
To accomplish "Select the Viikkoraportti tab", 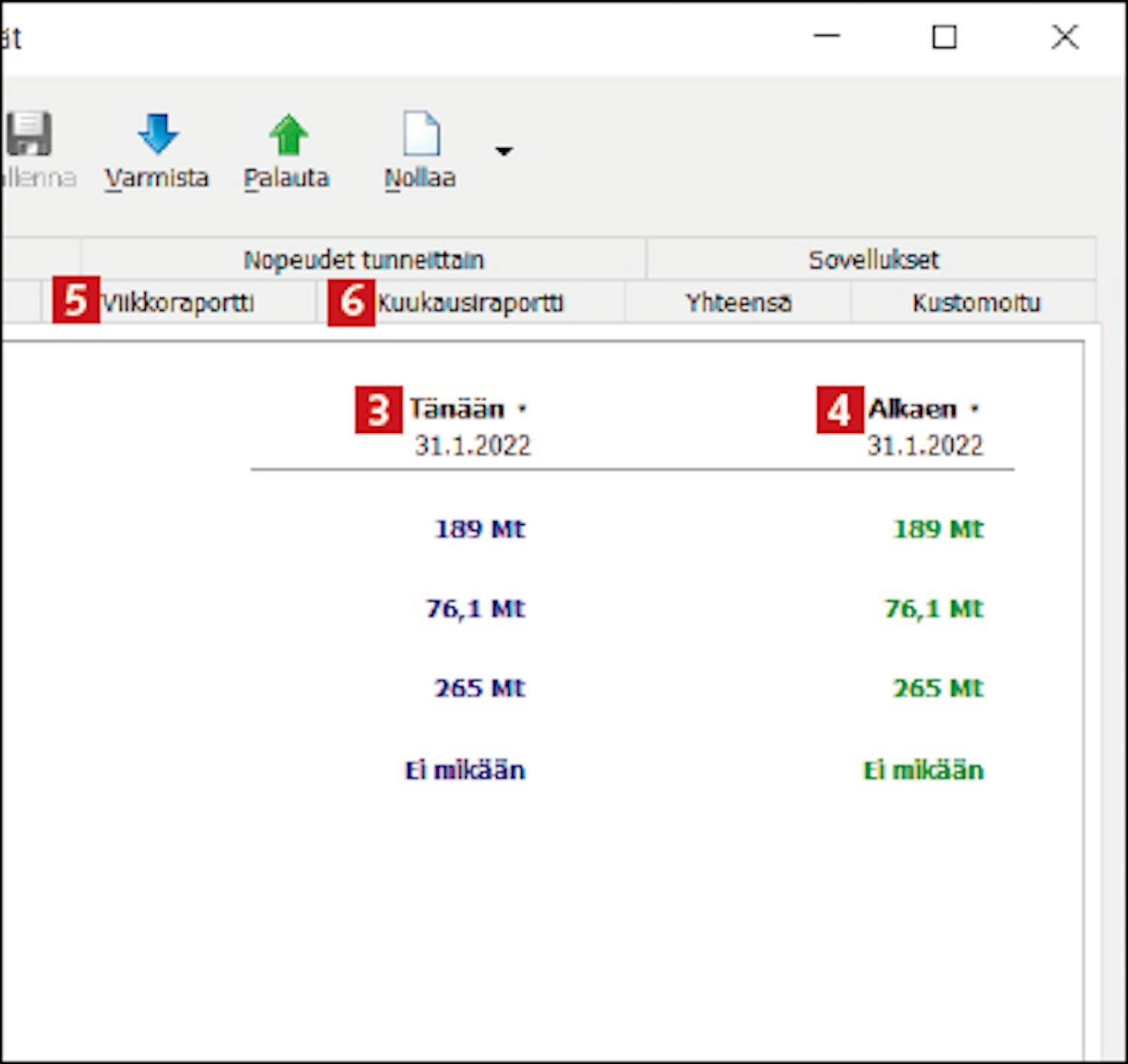I will (x=177, y=303).
